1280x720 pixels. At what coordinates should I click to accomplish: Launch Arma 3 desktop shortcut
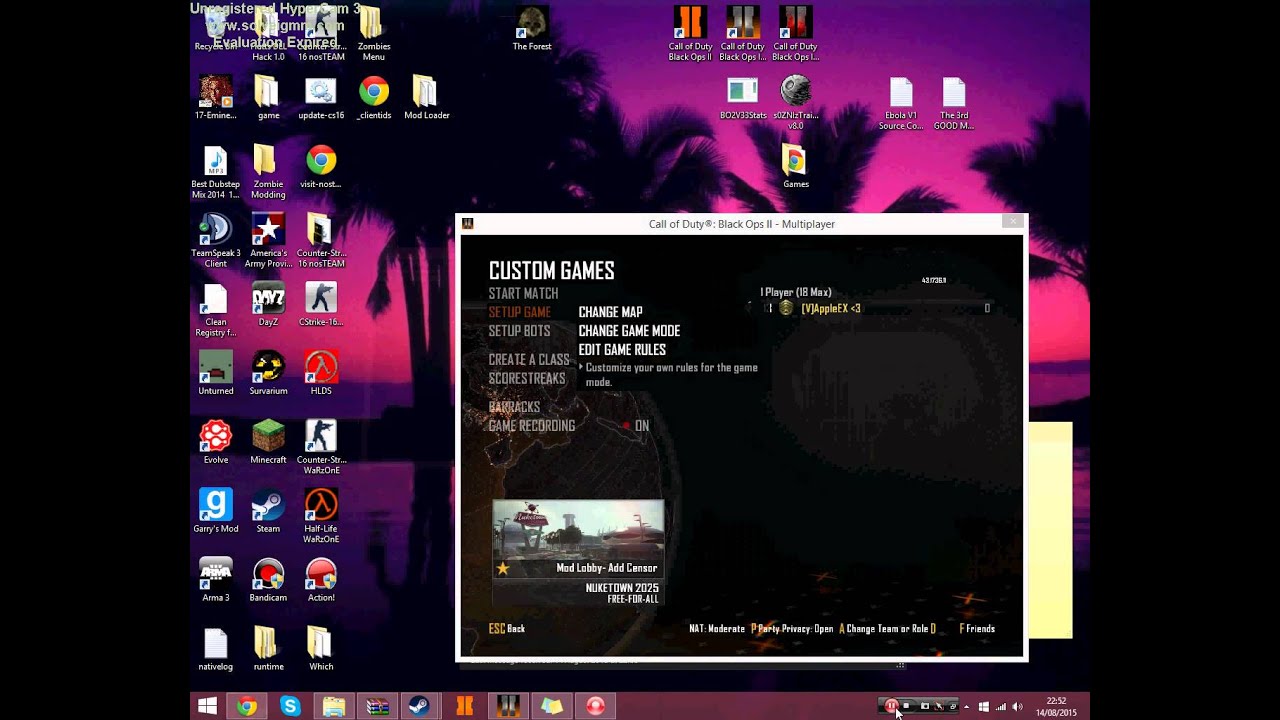[215, 580]
